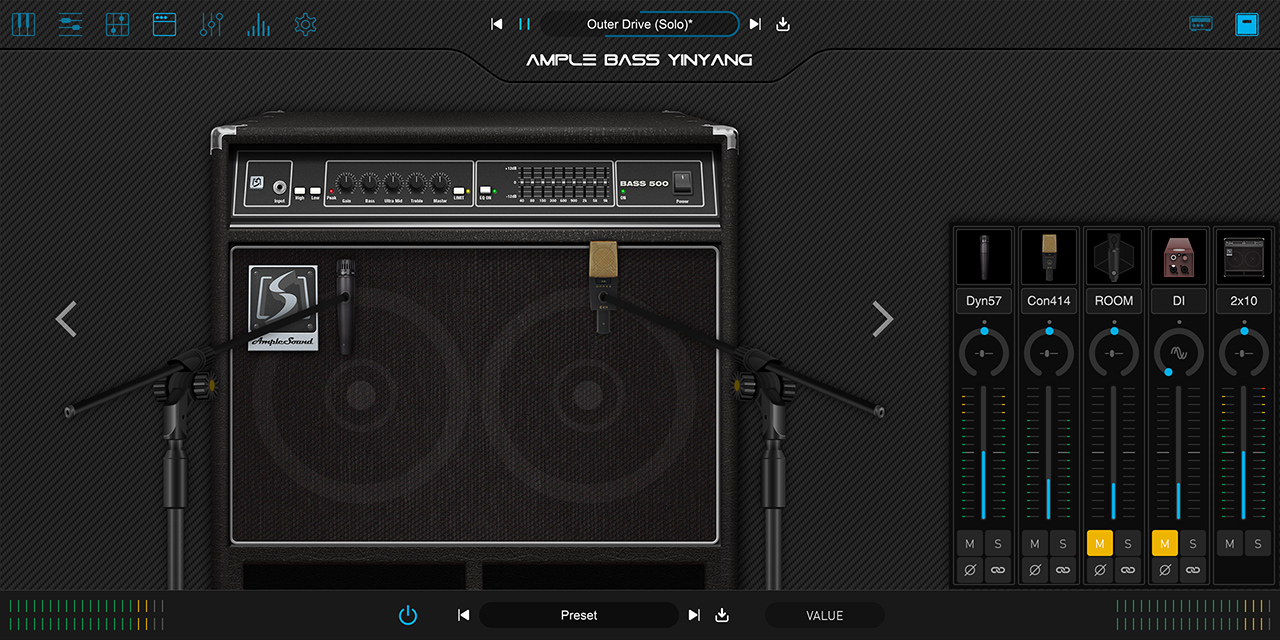
Task: Open the Con414 mic selector
Action: tap(1049, 301)
